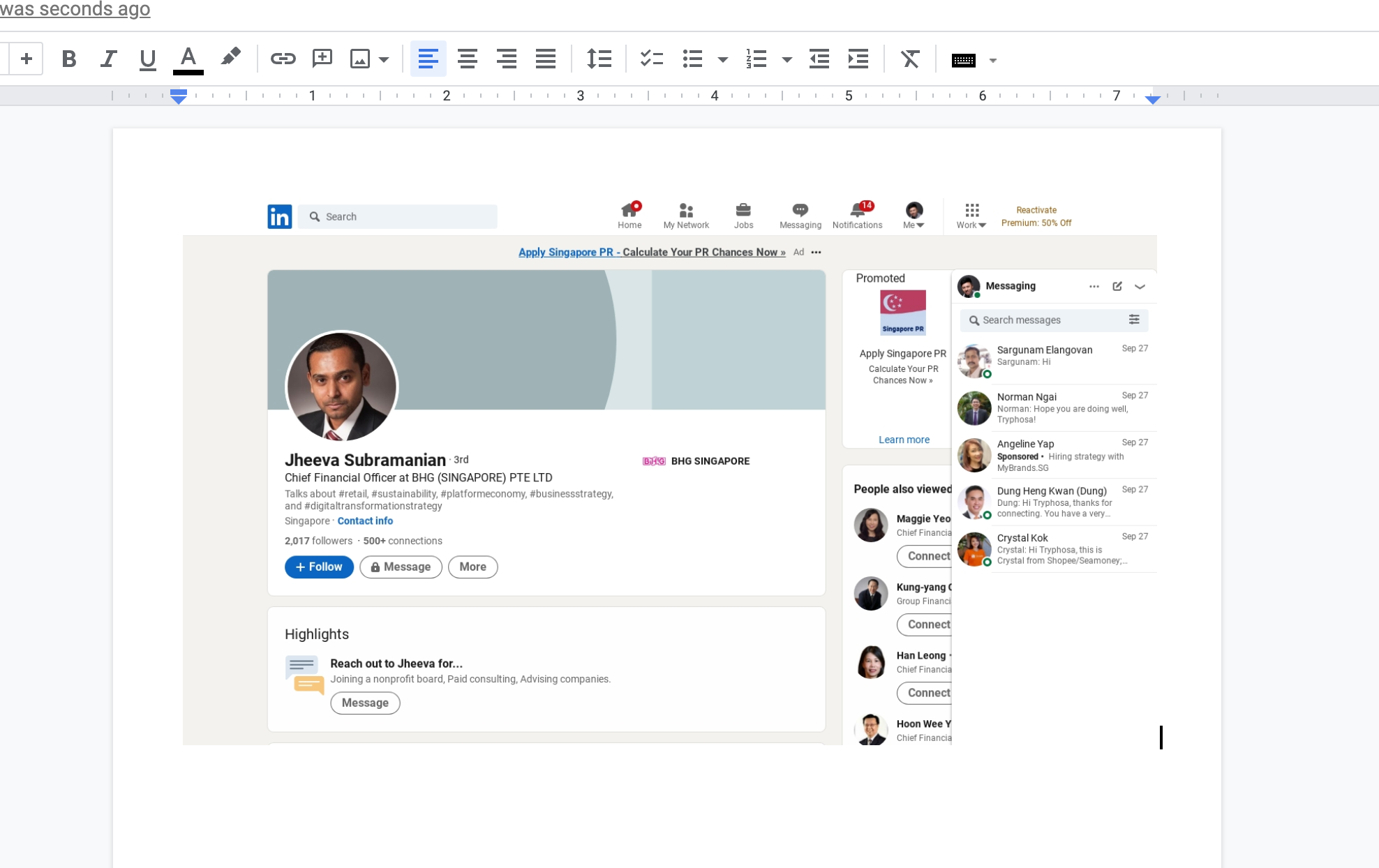The image size is (1379, 868).
Task: Open the insert image dropdown arrow
Action: coord(384,60)
